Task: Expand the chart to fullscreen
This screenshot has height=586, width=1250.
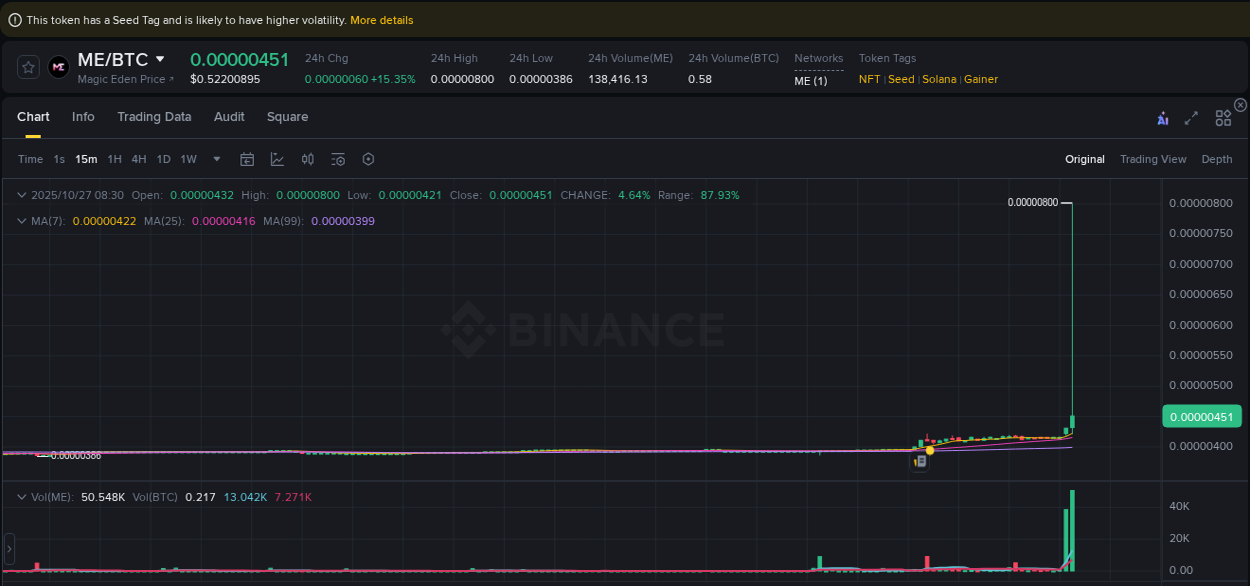Action: 1191,117
